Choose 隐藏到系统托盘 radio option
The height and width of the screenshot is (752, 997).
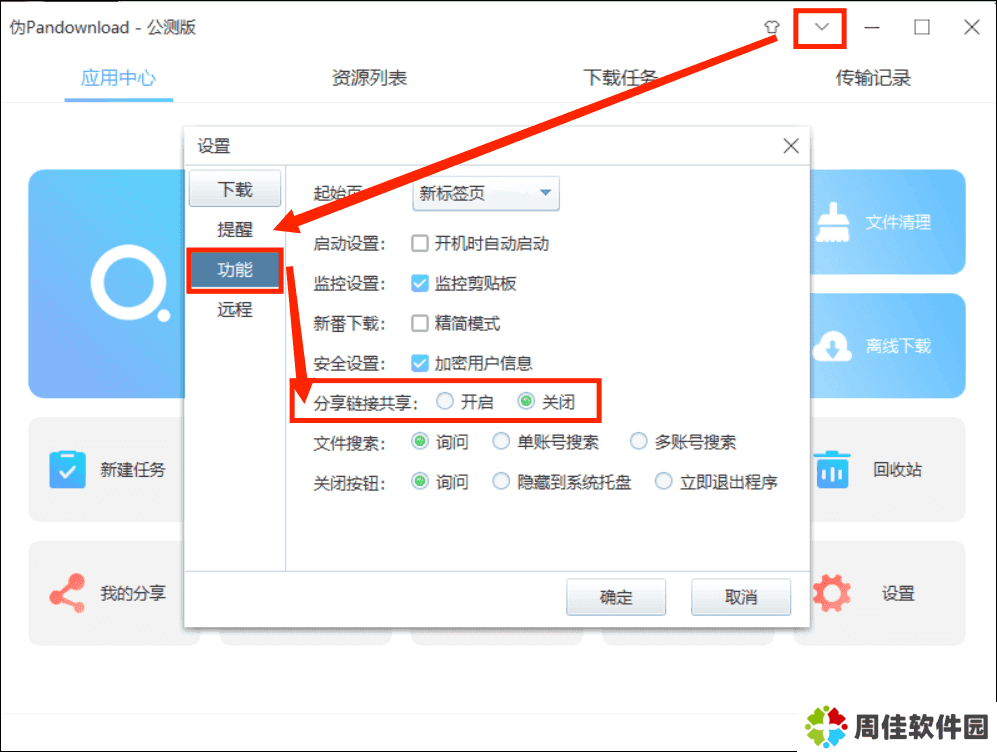501,481
